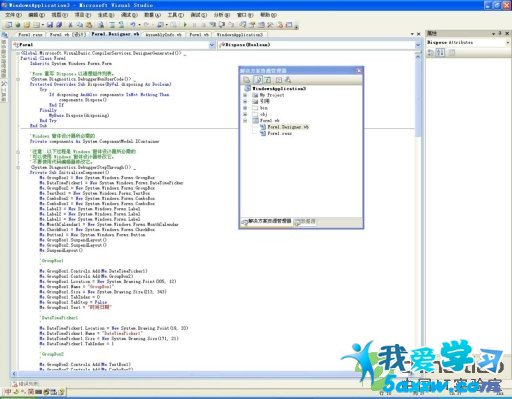
Task: Close the active code document with X
Action: pos(419,34)
